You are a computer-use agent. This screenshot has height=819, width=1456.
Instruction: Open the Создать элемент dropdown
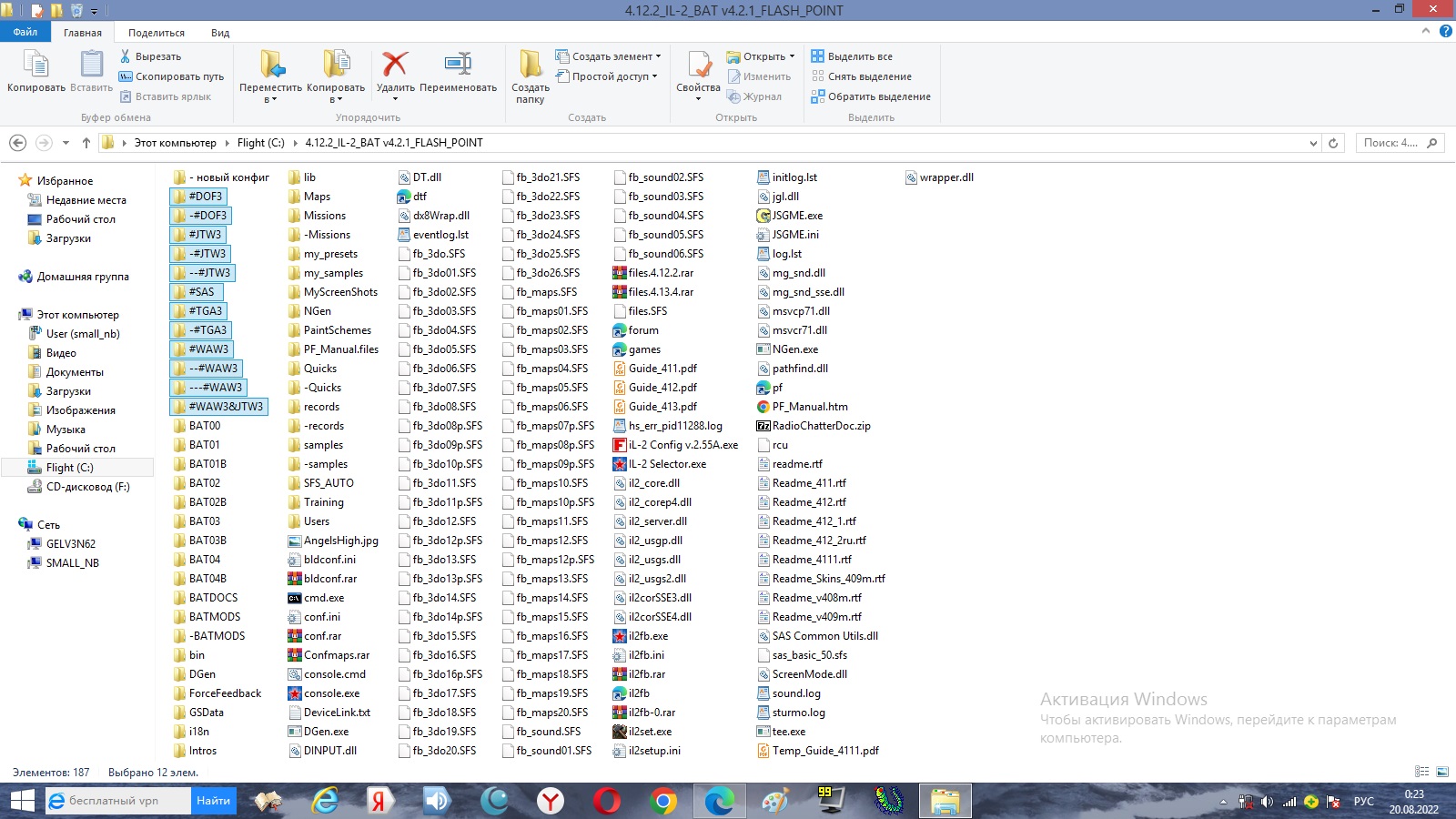tap(608, 56)
